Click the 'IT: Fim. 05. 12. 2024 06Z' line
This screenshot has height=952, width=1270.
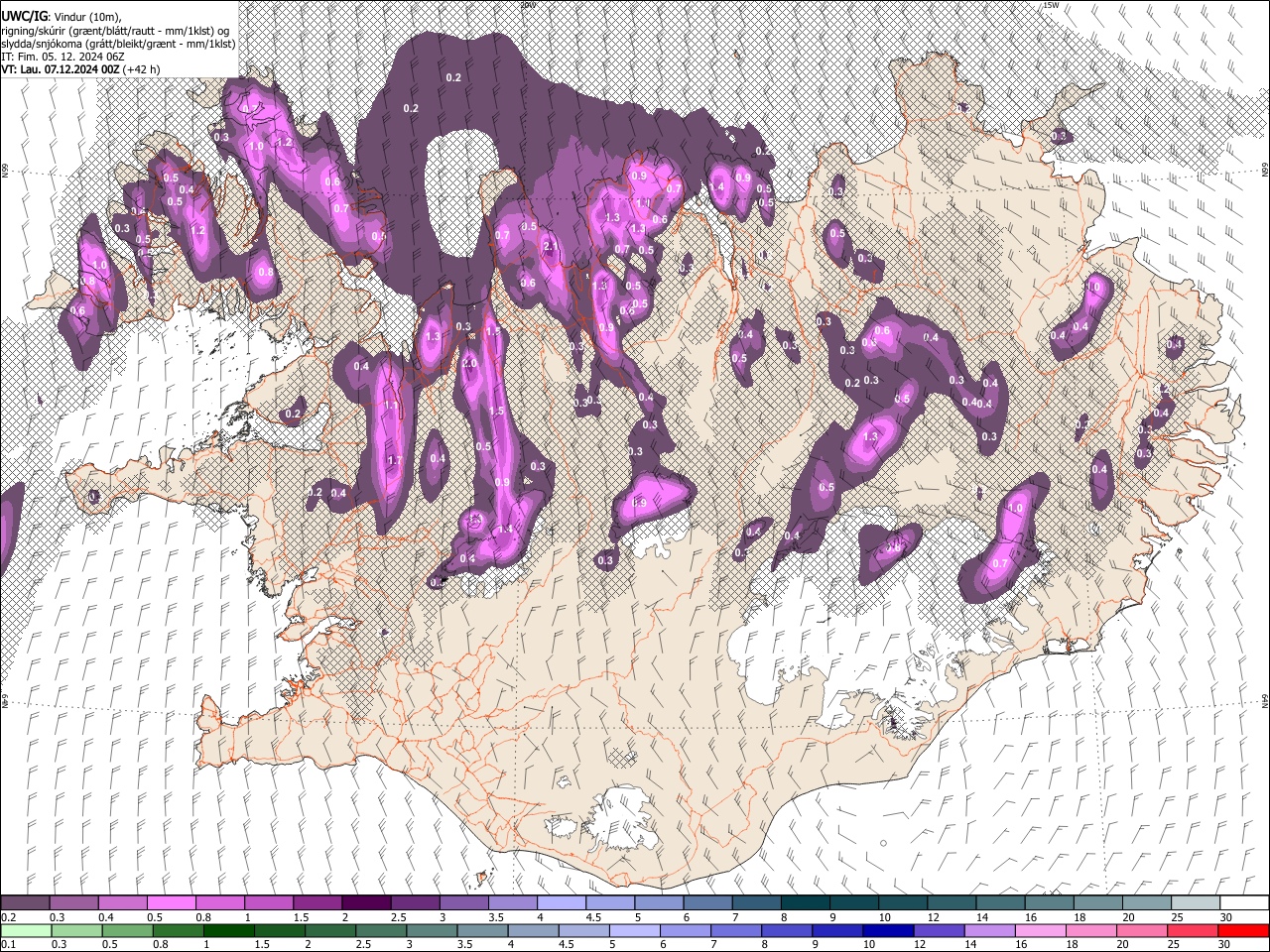[63, 57]
